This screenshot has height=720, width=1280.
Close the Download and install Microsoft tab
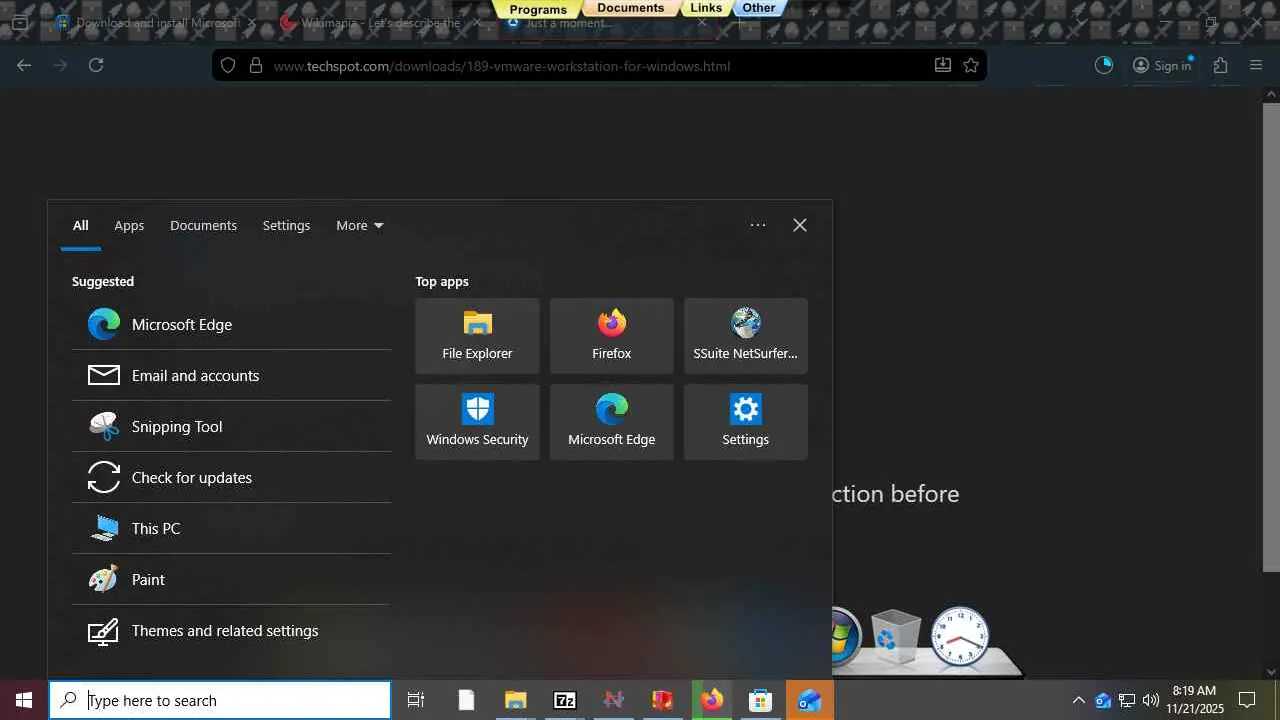(x=251, y=23)
